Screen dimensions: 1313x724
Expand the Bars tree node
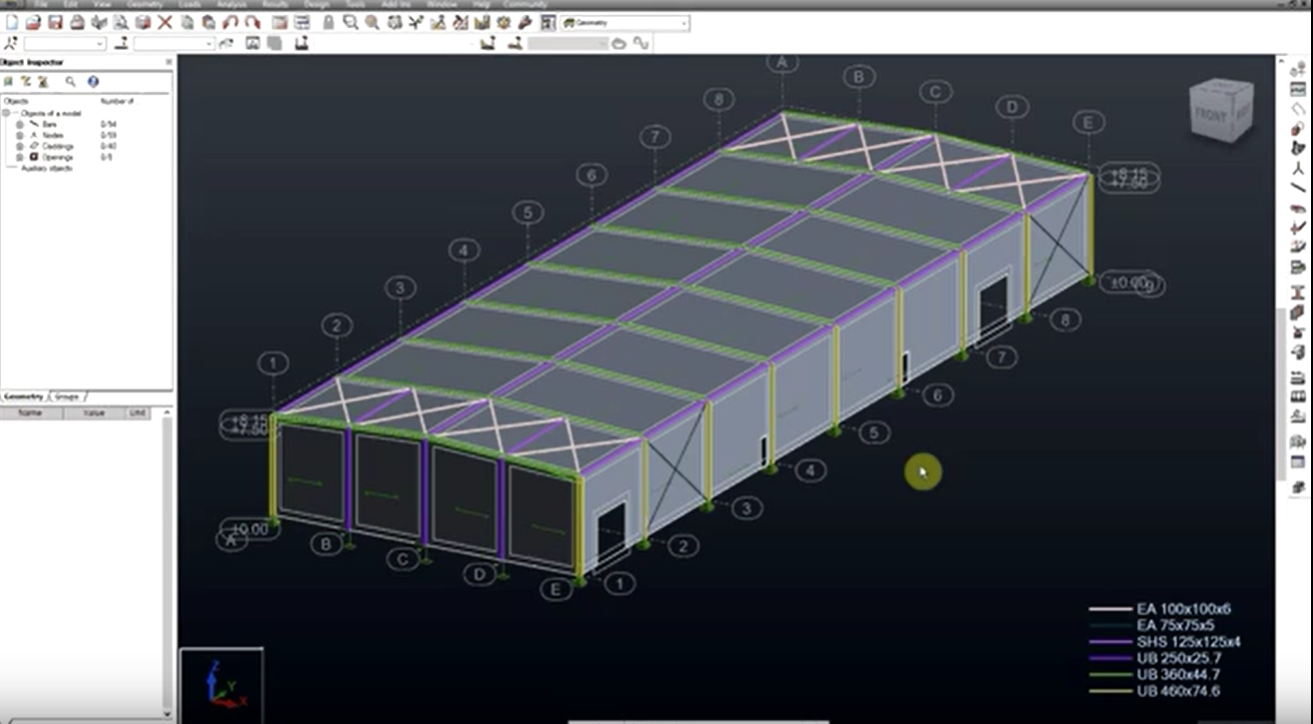19,124
